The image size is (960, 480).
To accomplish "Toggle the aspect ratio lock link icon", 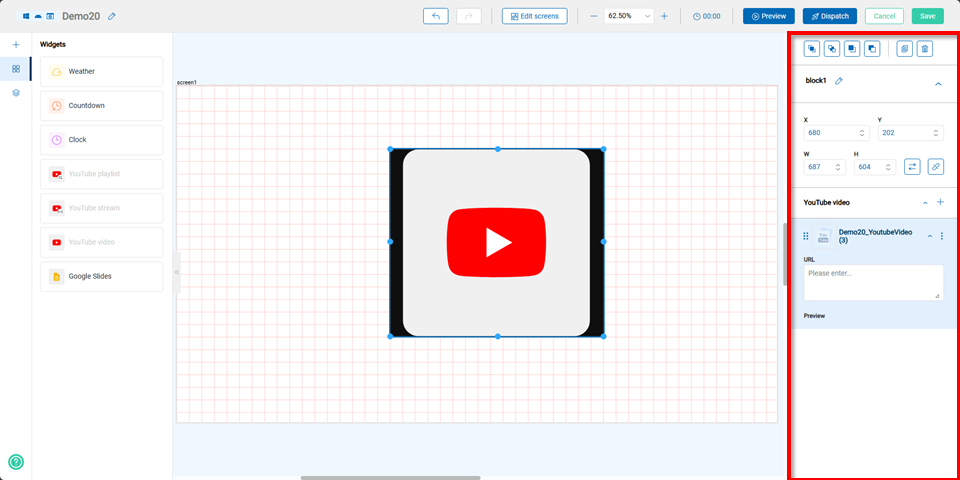I will click(935, 167).
